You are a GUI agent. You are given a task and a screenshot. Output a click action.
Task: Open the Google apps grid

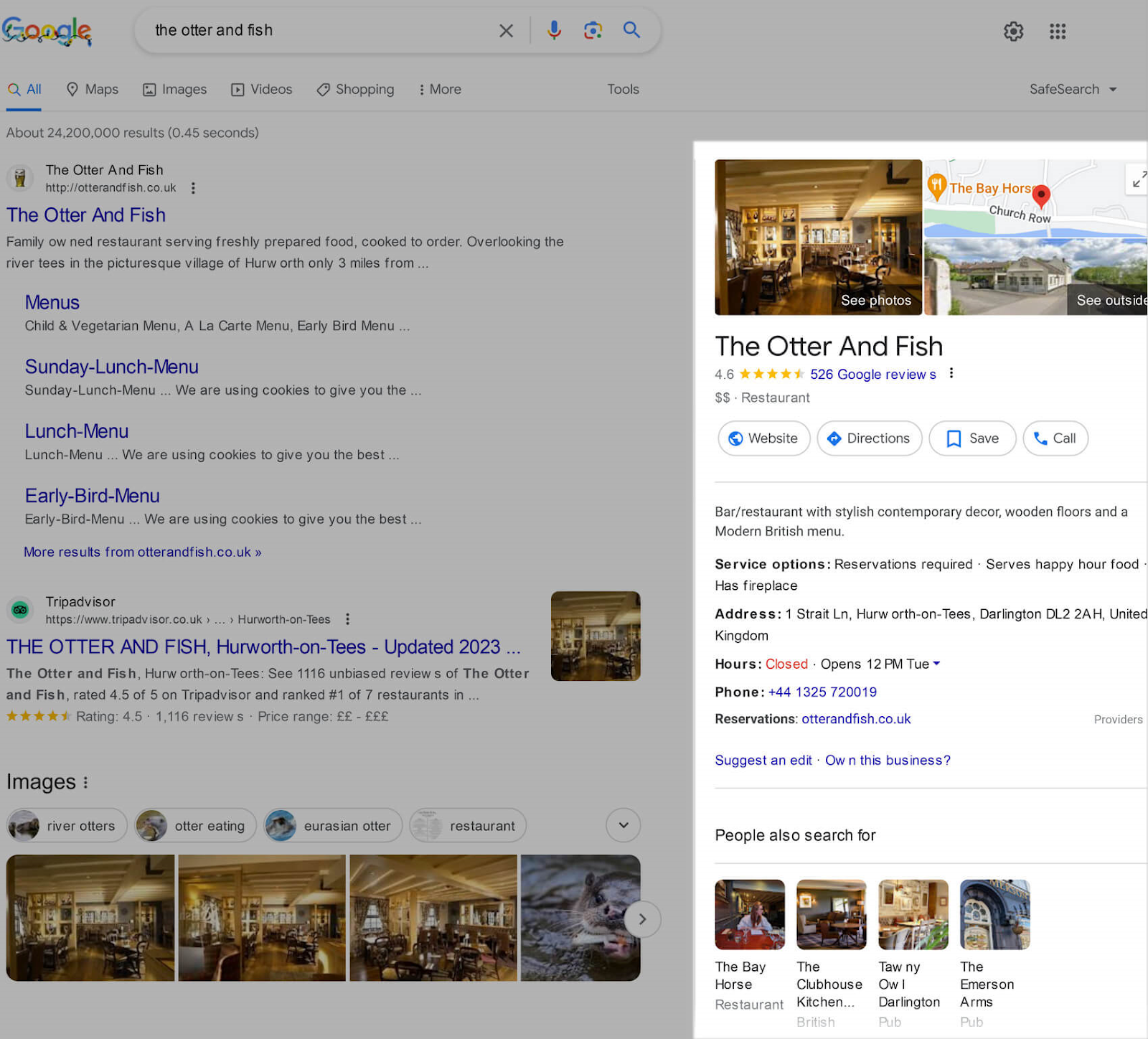1058,32
